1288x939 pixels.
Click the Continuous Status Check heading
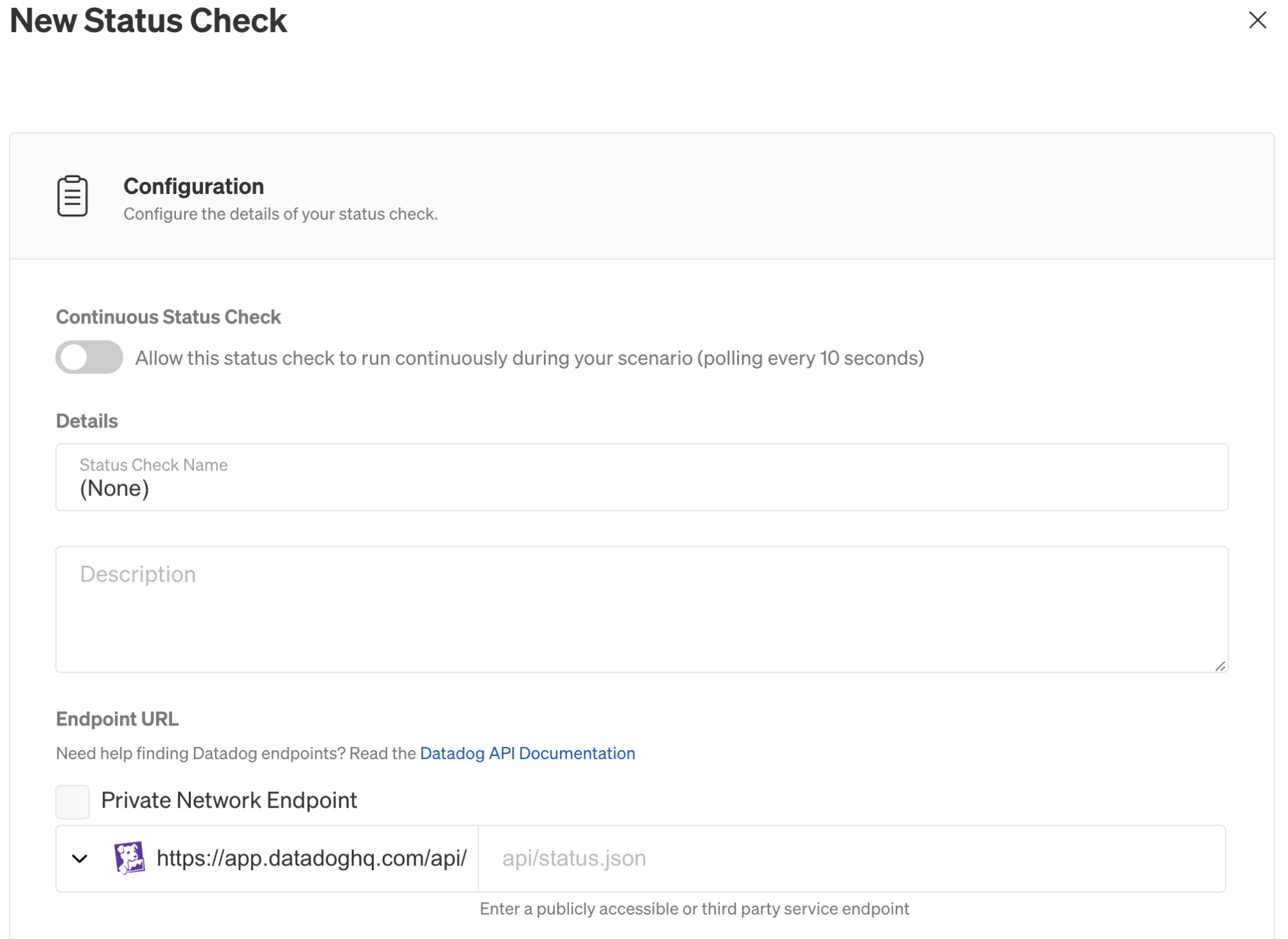click(x=168, y=316)
